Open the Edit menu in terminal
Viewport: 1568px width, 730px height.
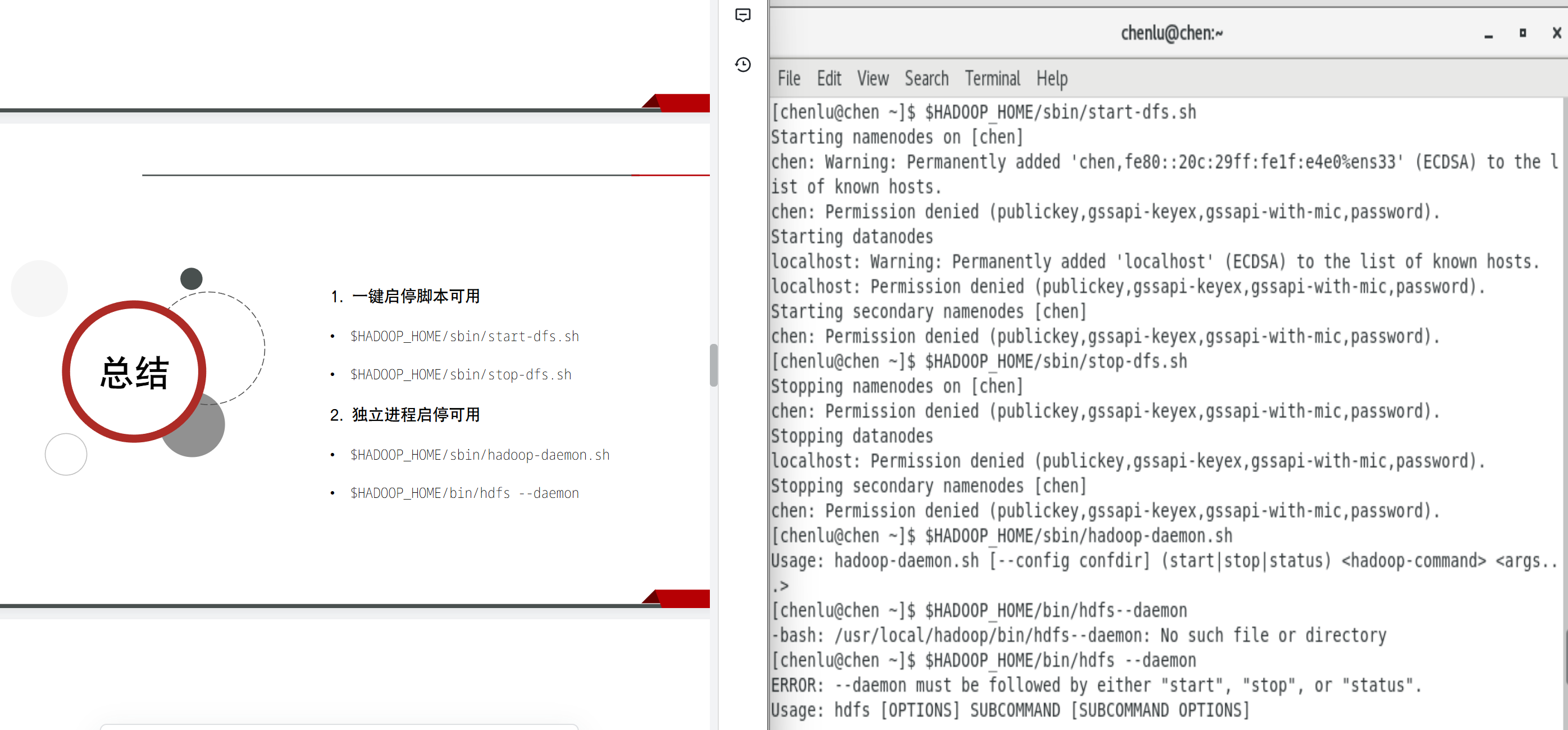coord(828,79)
